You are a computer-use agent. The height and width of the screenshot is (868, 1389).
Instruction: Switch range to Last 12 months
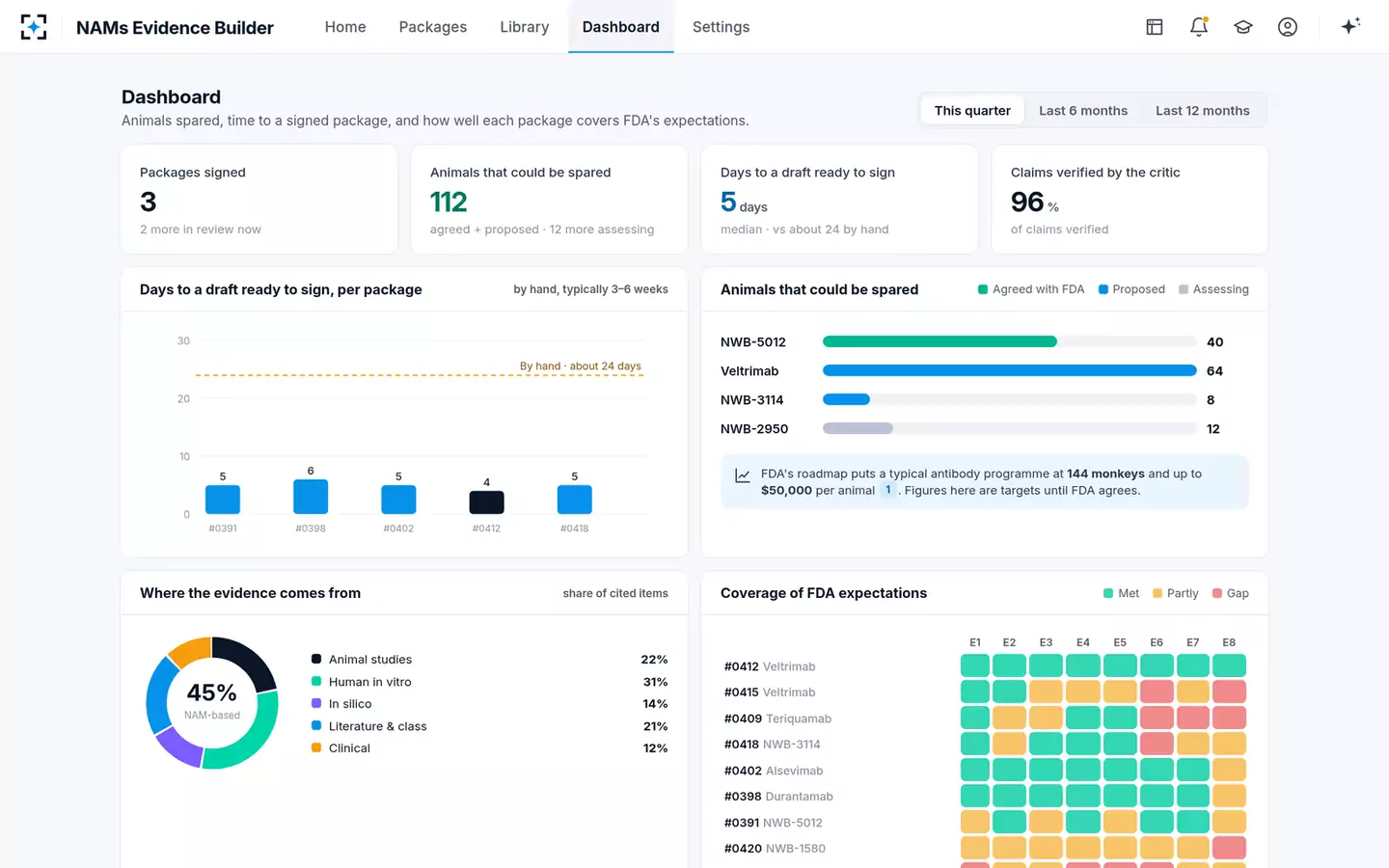pyautogui.click(x=1203, y=111)
